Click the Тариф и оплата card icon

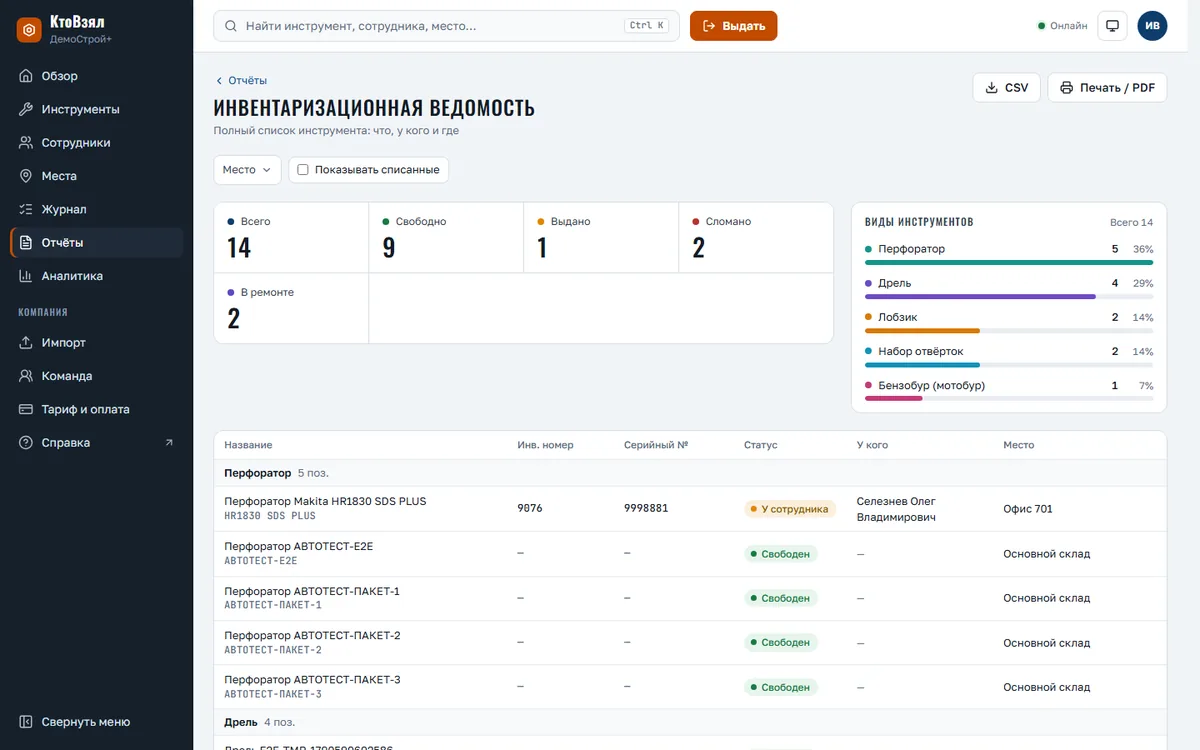tap(27, 409)
